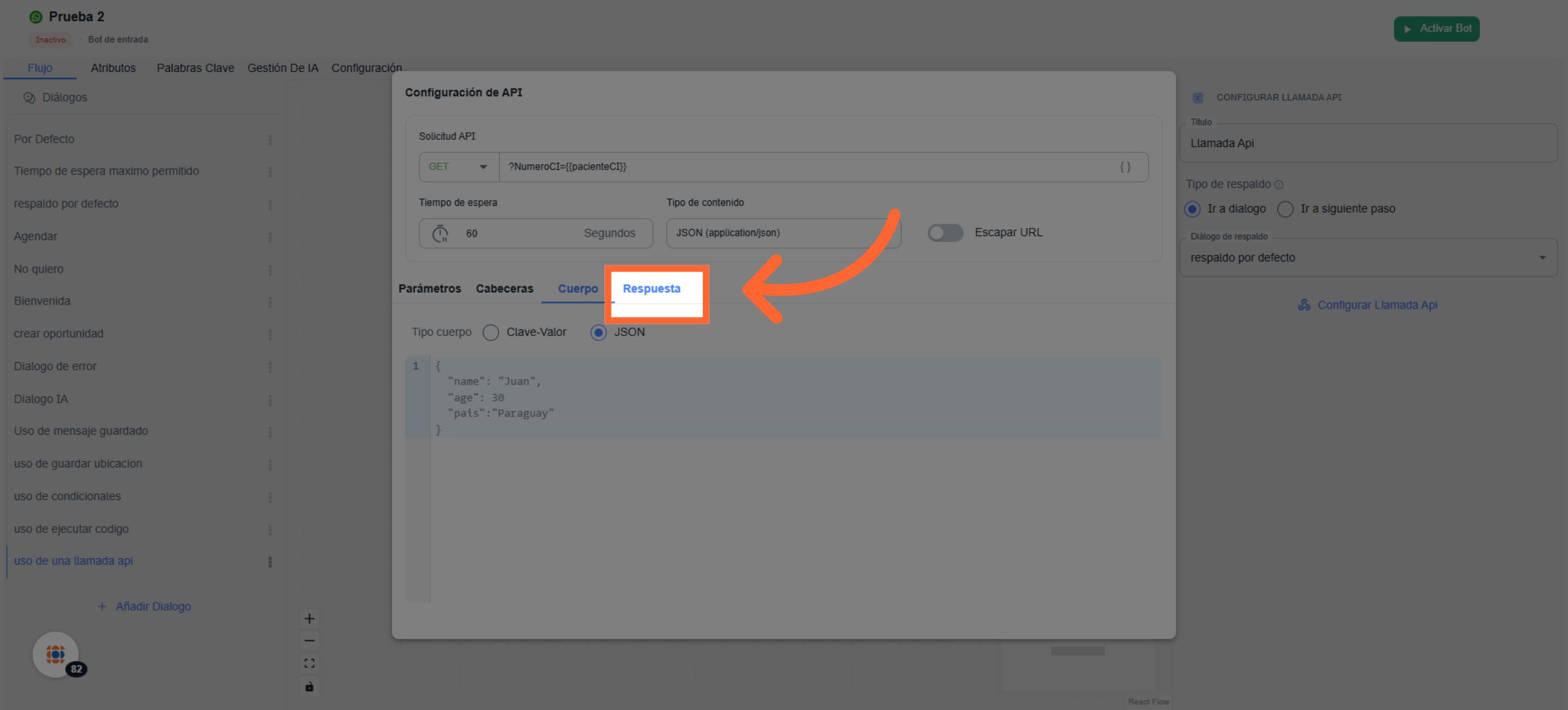This screenshot has height=710, width=1568.
Task: Click the zoom in plus icon
Action: [310, 618]
